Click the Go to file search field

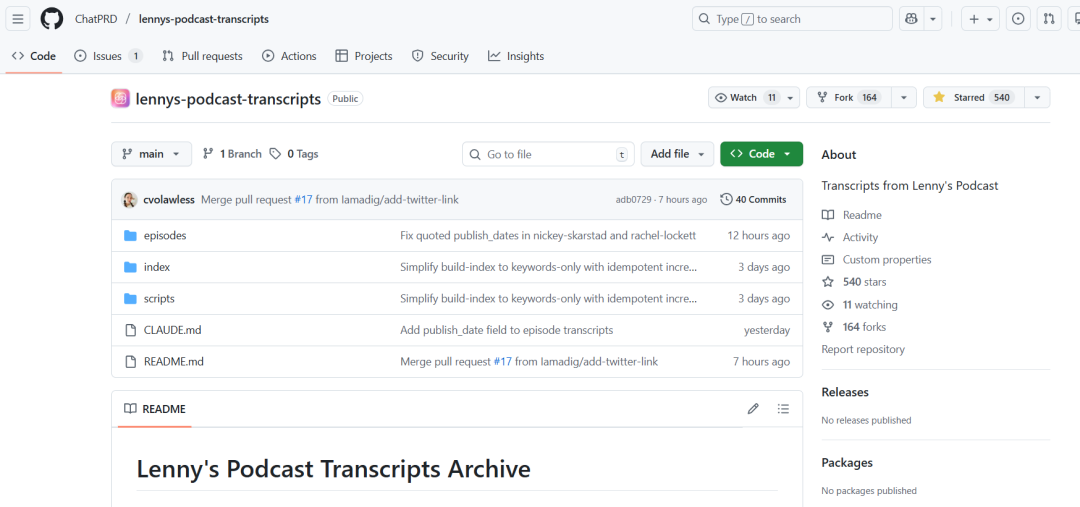[x=548, y=154]
